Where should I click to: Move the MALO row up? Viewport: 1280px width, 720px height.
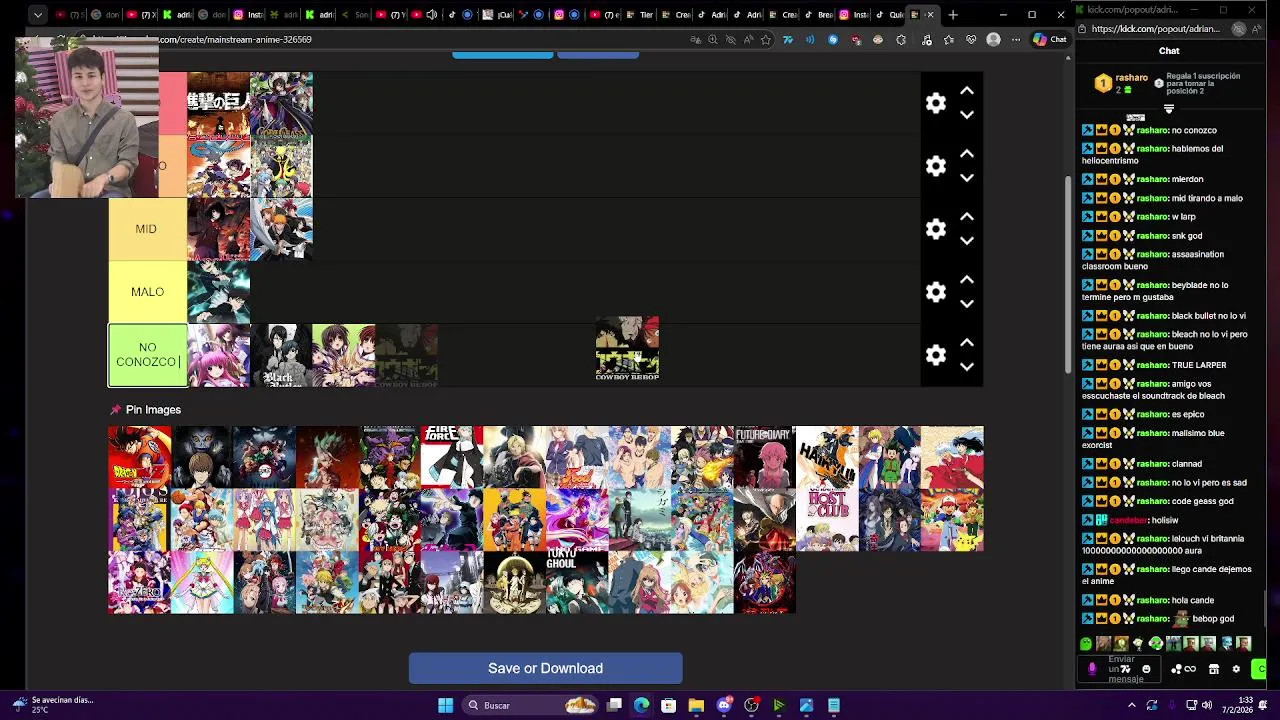(967, 280)
